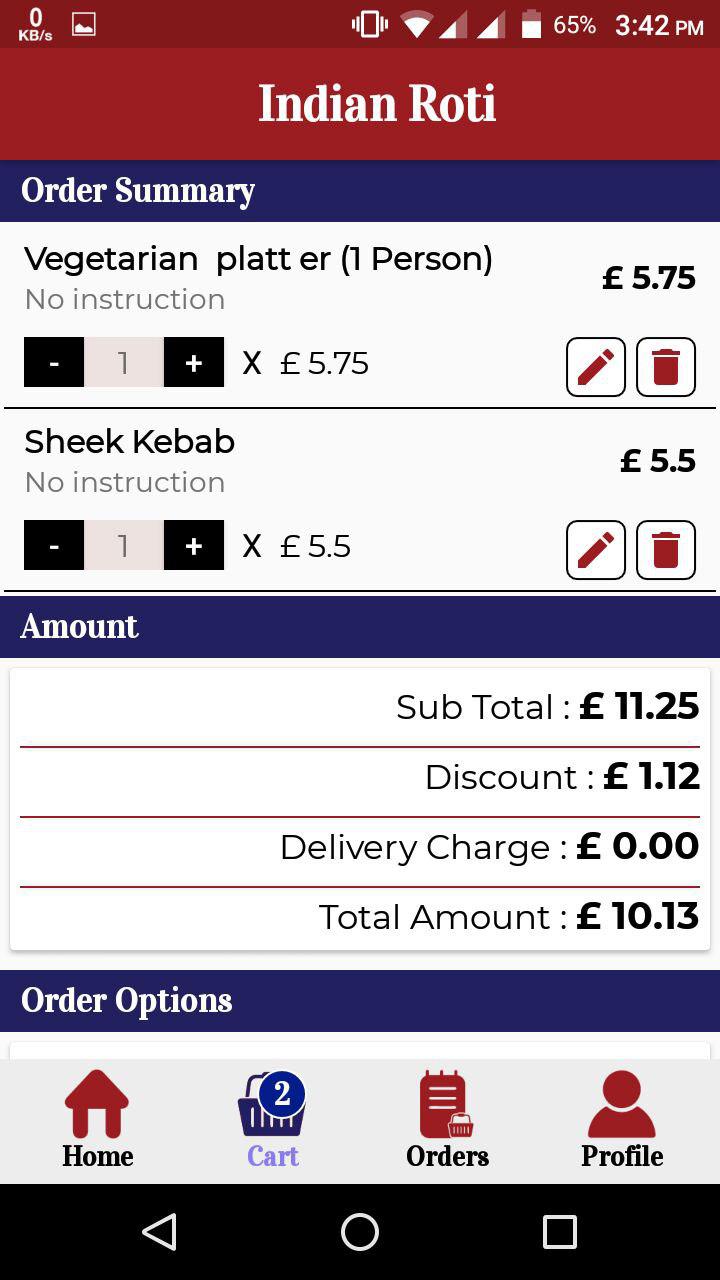Tap the Sheek Kebab item name

tap(130, 442)
